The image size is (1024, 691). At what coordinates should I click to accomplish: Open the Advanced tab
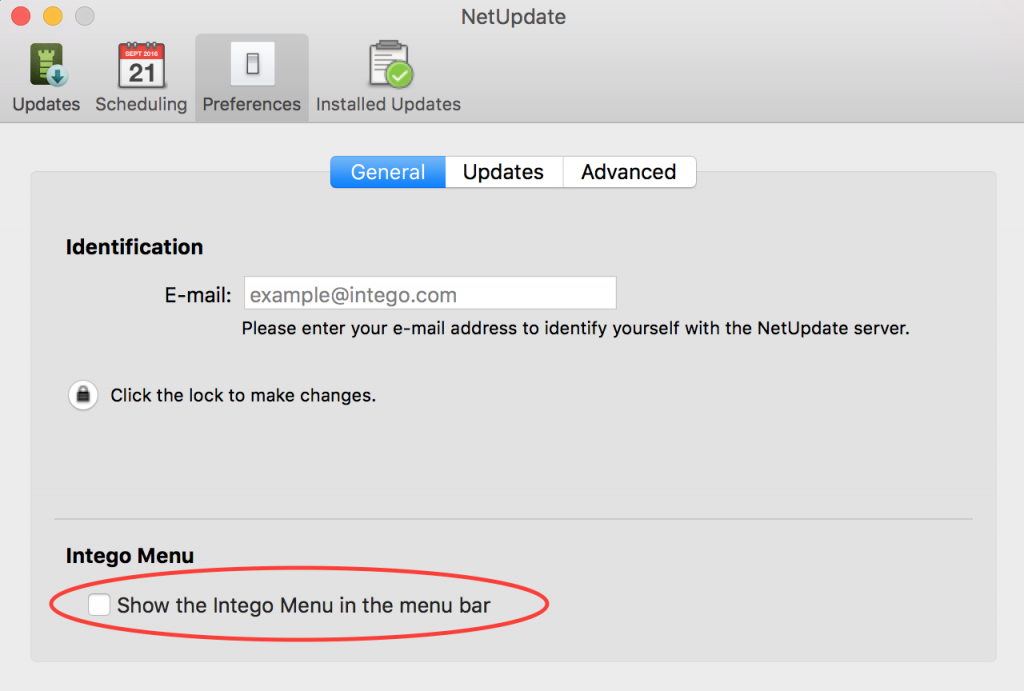coord(628,172)
